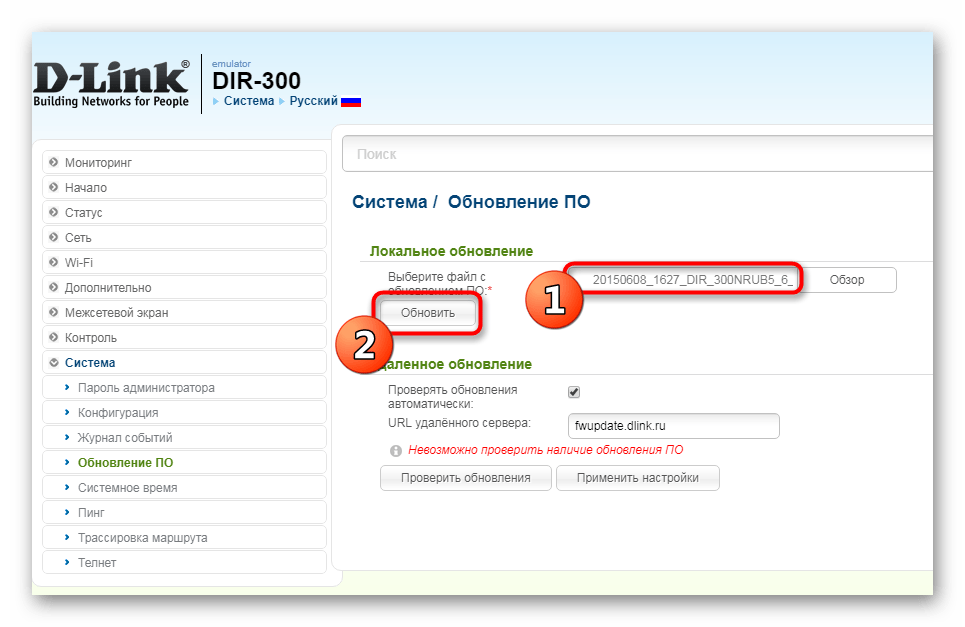Image resolution: width=965 pixels, height=627 pixels.
Task: Click the Обновить button
Action: (428, 313)
